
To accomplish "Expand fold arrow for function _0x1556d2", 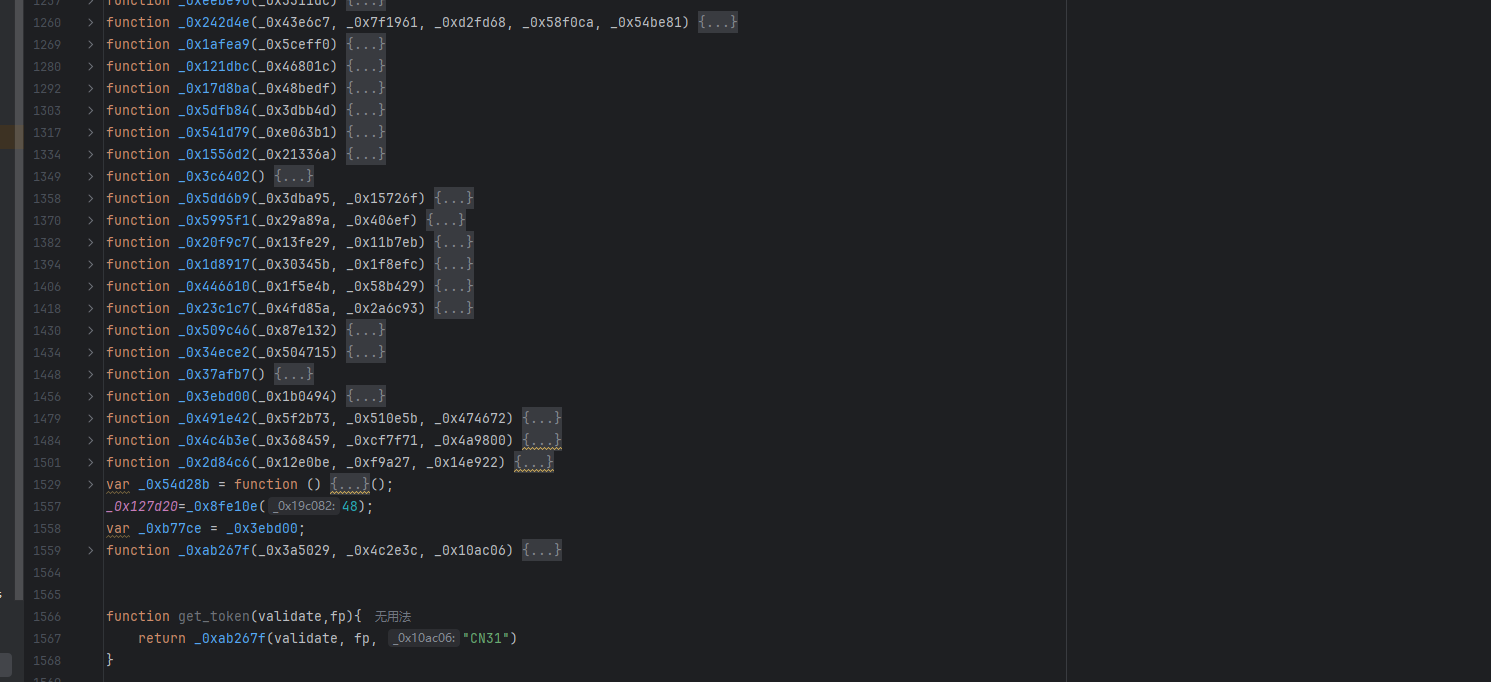I will point(90,154).
